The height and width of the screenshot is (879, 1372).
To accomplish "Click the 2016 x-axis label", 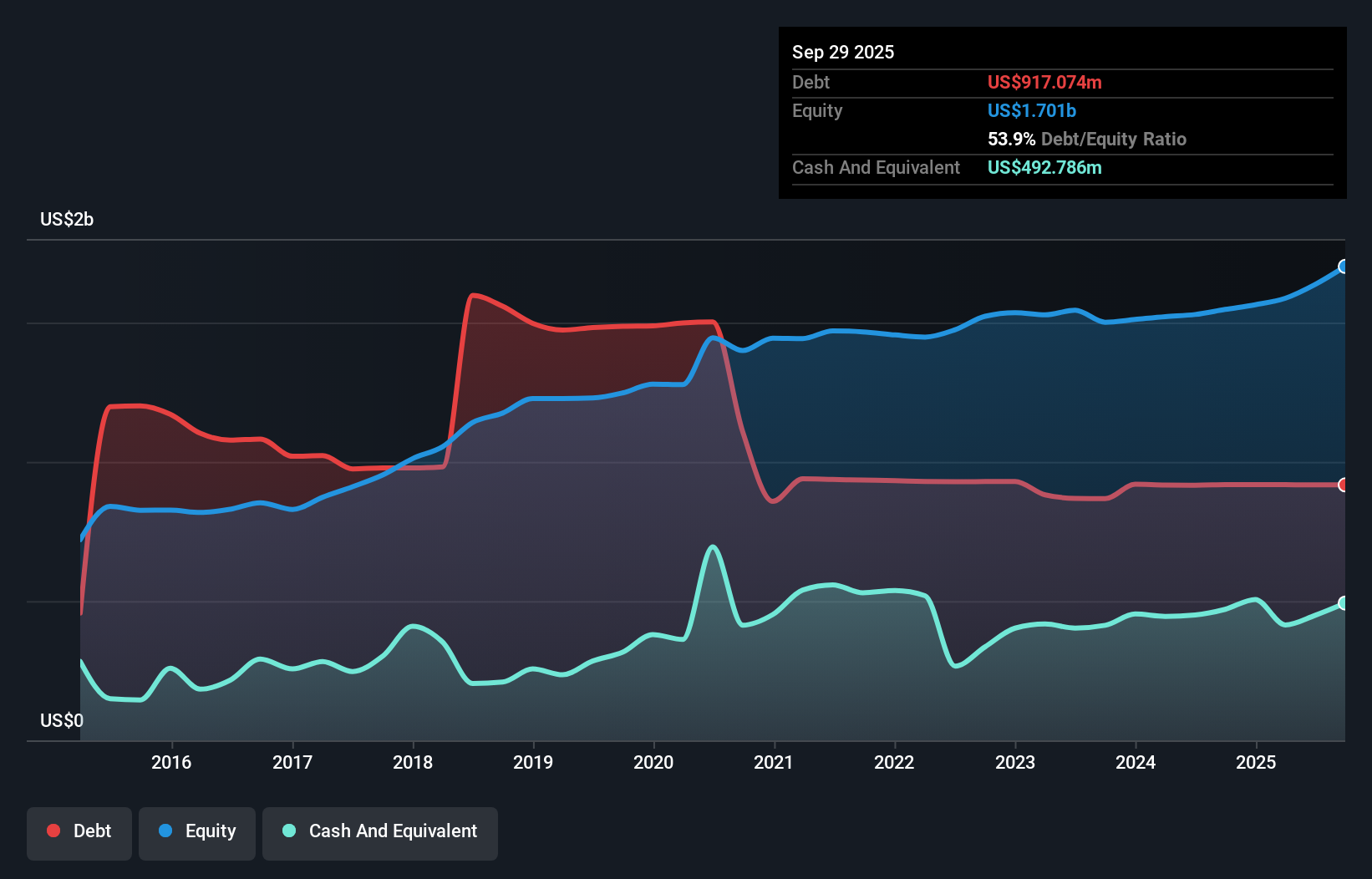I will coord(171,762).
